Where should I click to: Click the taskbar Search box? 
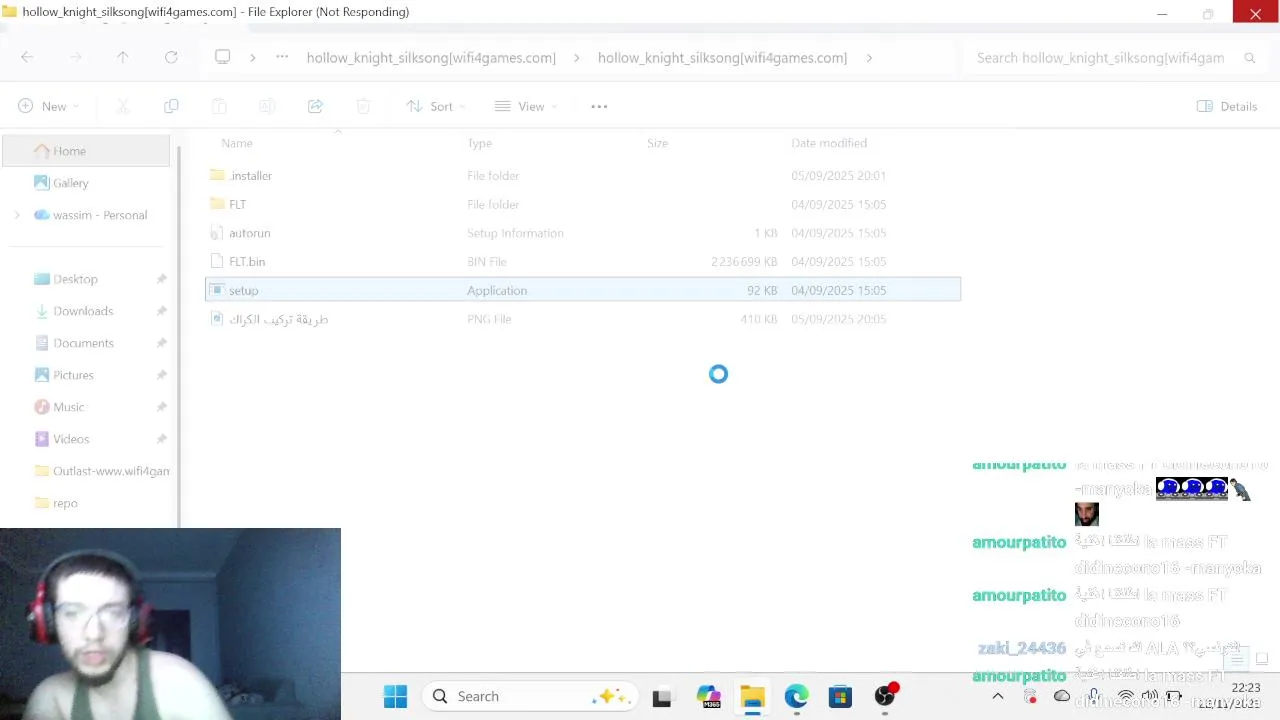click(x=531, y=696)
